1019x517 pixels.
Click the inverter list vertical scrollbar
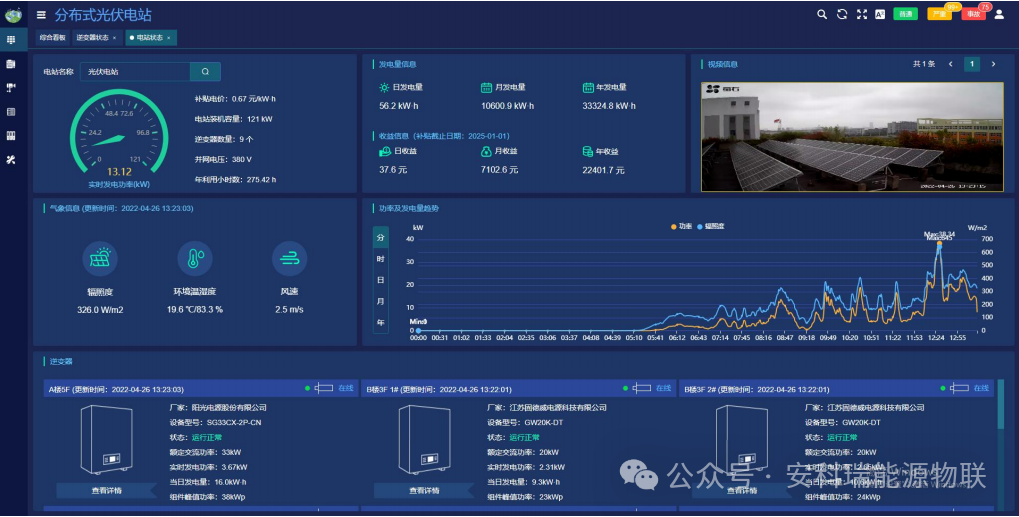tap(1001, 404)
